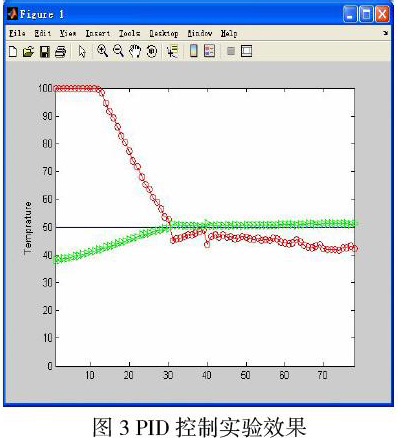Click the dock figure arrow in menu bar
Screen dimensions: 398x443
coord(386,33)
